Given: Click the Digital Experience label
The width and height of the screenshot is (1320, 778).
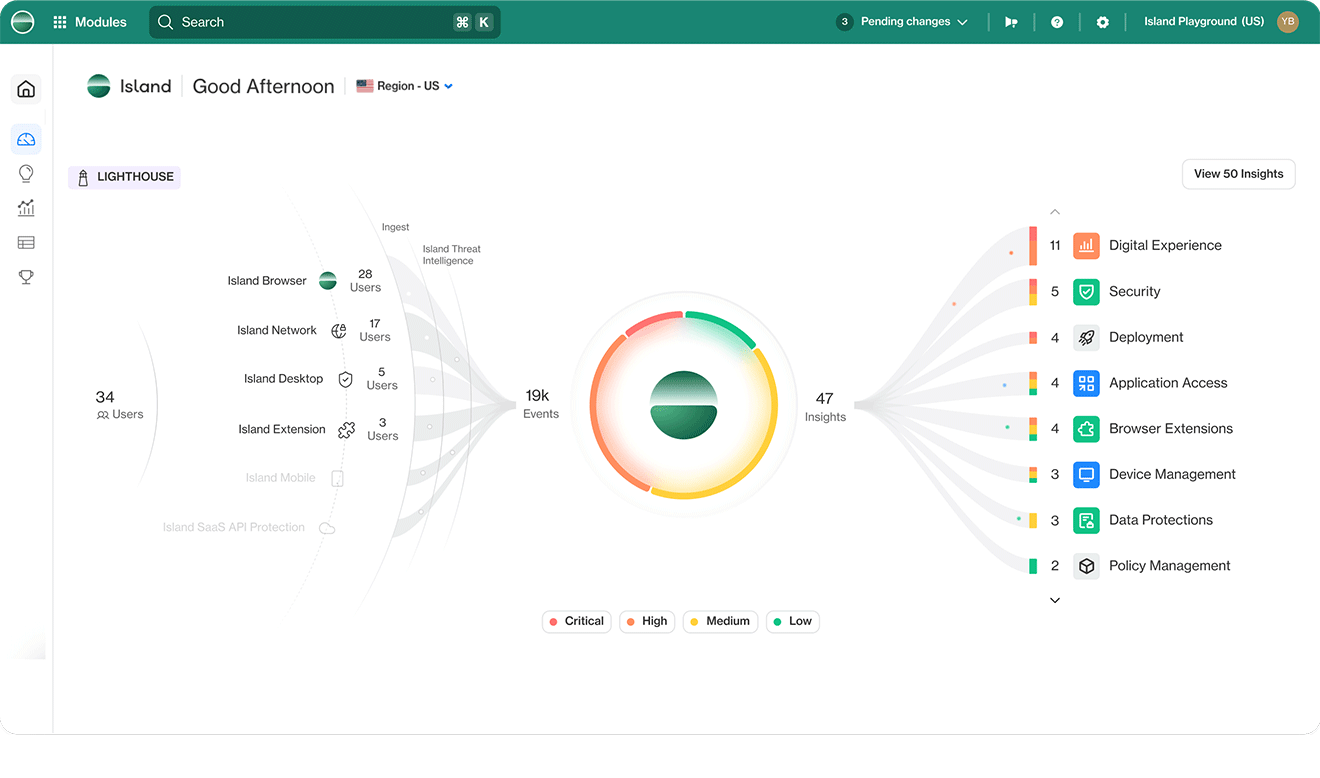Looking at the screenshot, I should (1165, 246).
